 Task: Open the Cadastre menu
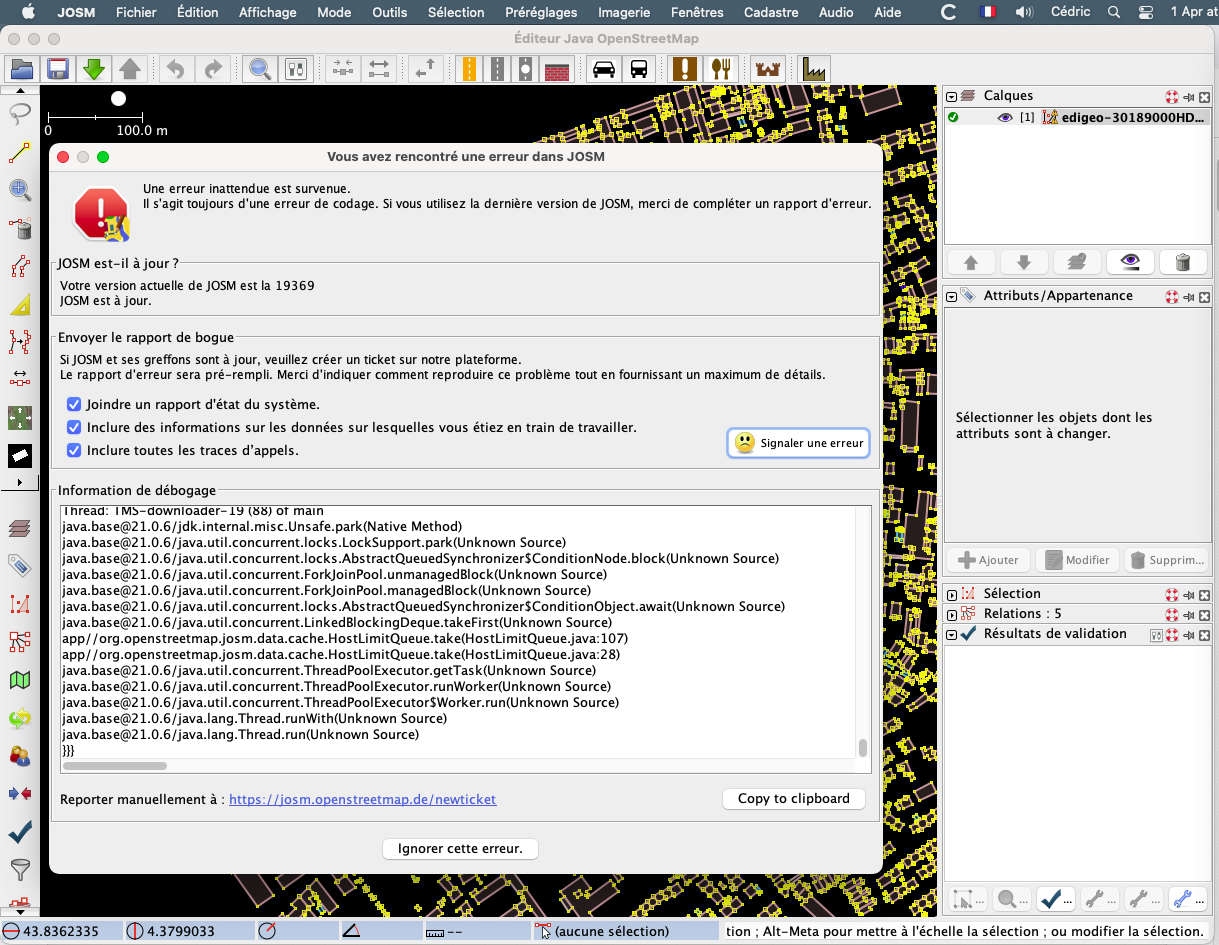pyautogui.click(x=771, y=12)
